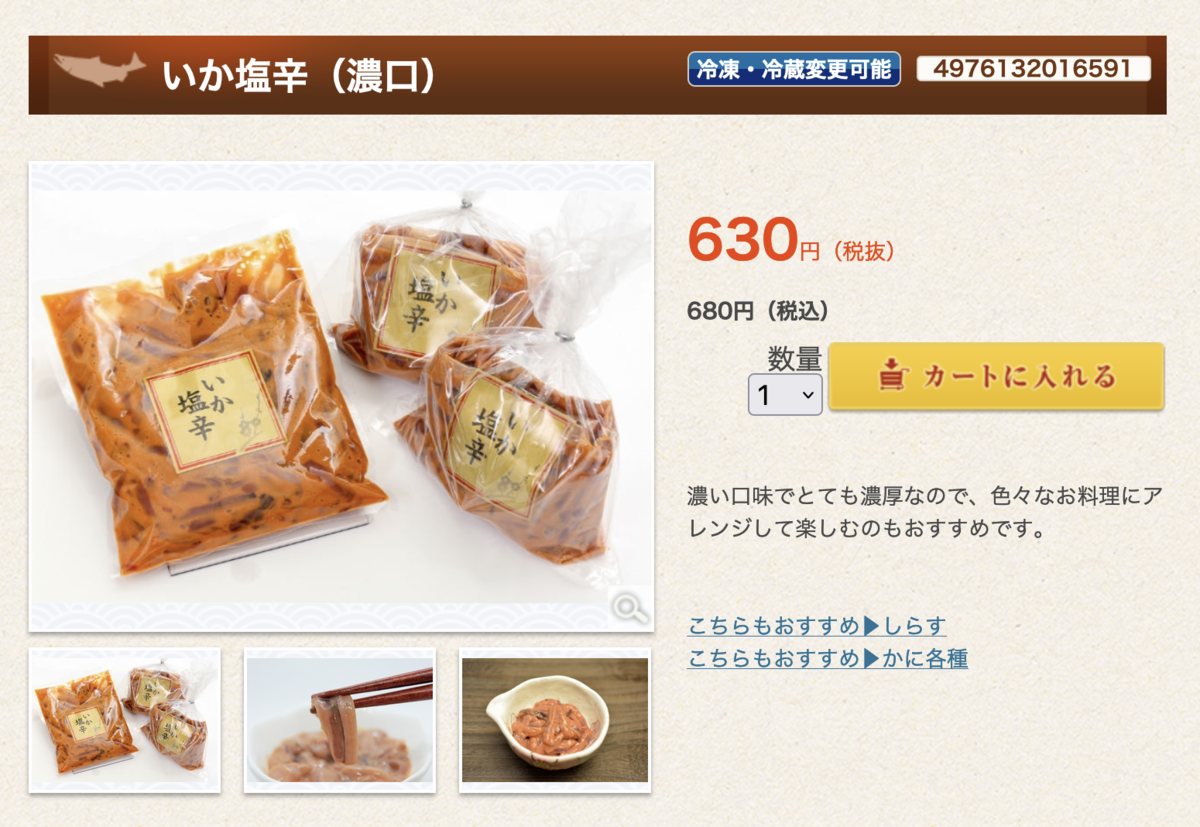Click the 数量 quantity label
1200x827 pixels.
click(794, 358)
